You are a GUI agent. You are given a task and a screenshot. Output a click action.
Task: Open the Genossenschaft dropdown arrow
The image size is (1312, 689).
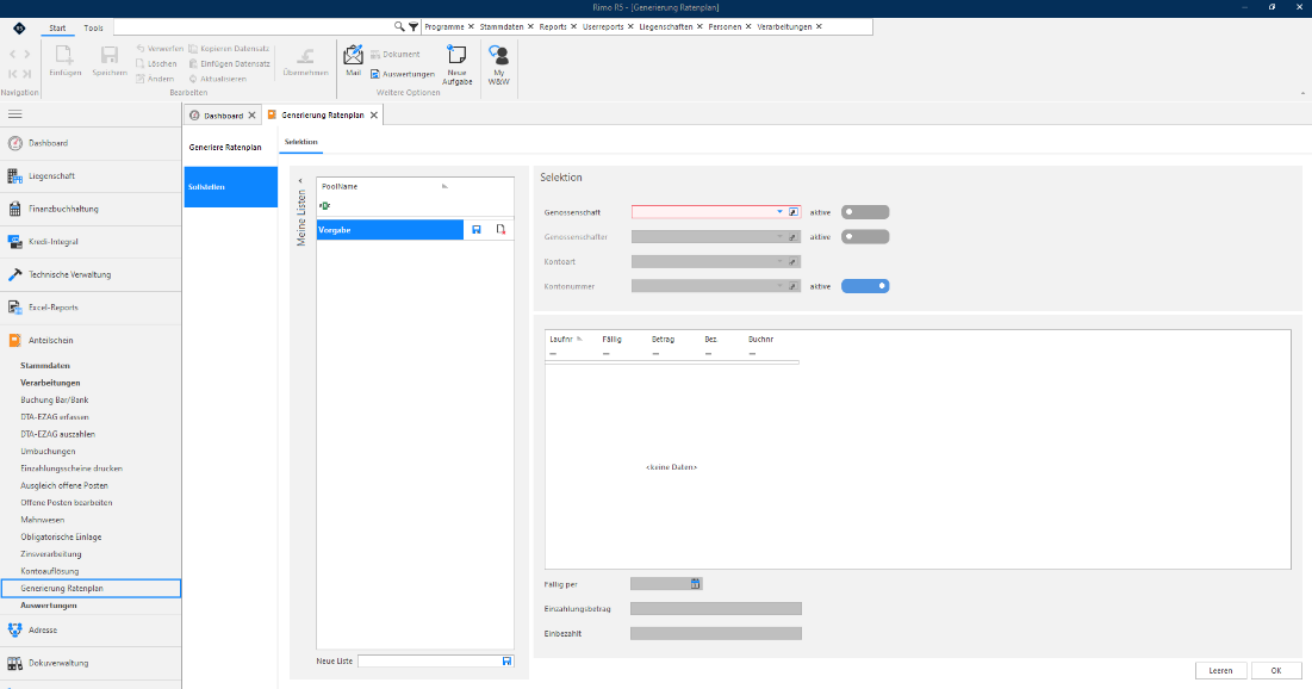pos(780,212)
